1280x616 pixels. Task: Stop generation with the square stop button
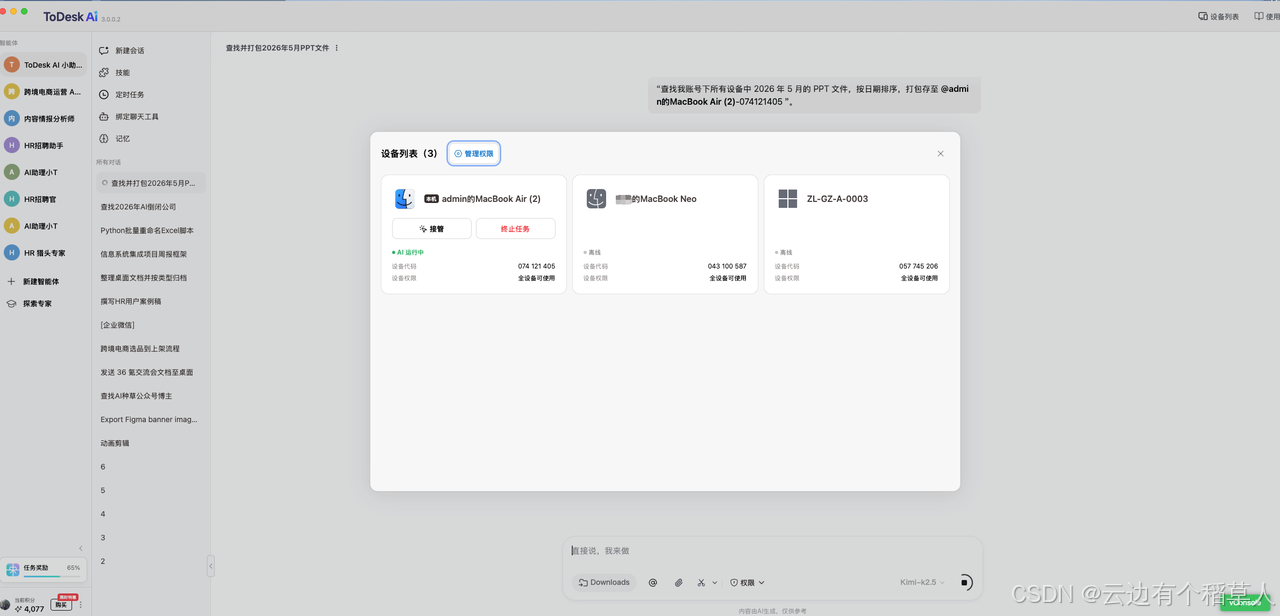965,582
